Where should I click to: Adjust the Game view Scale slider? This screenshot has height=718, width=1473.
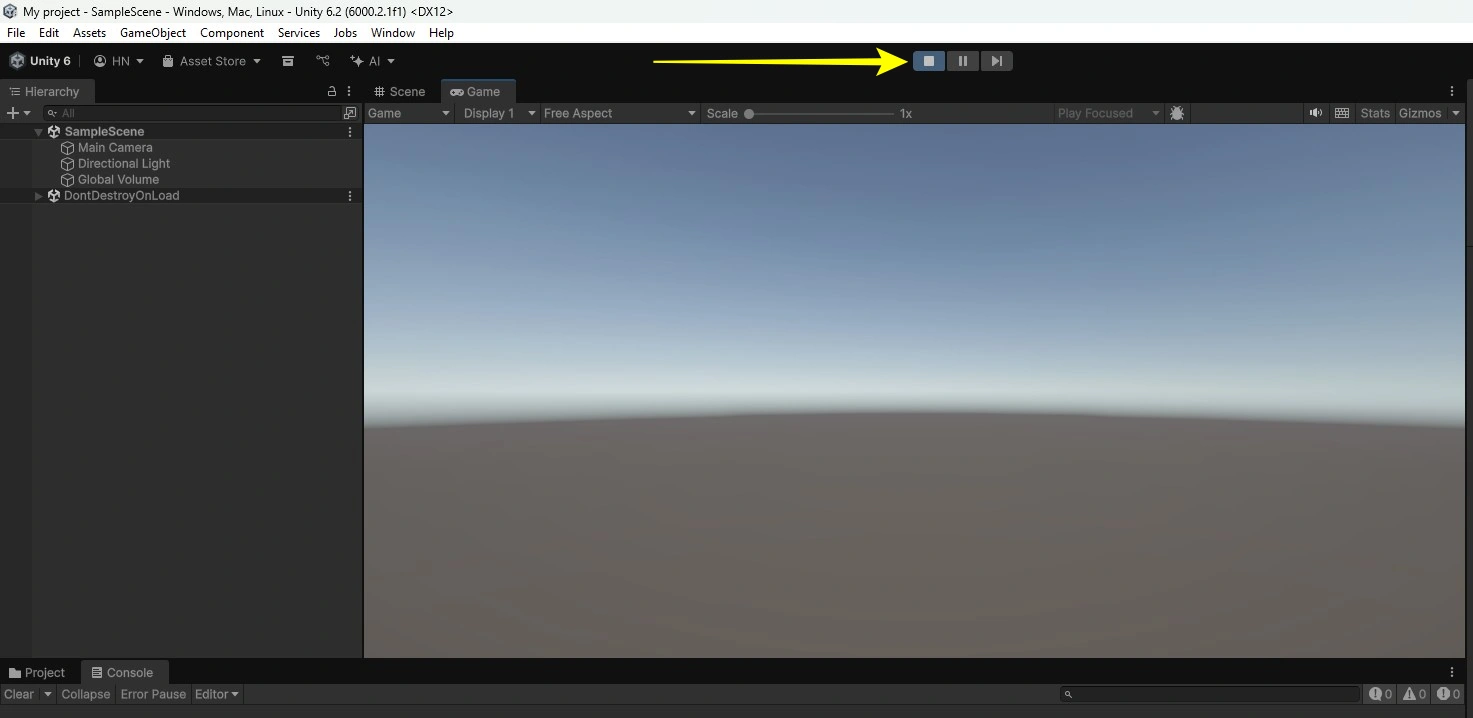click(x=749, y=114)
